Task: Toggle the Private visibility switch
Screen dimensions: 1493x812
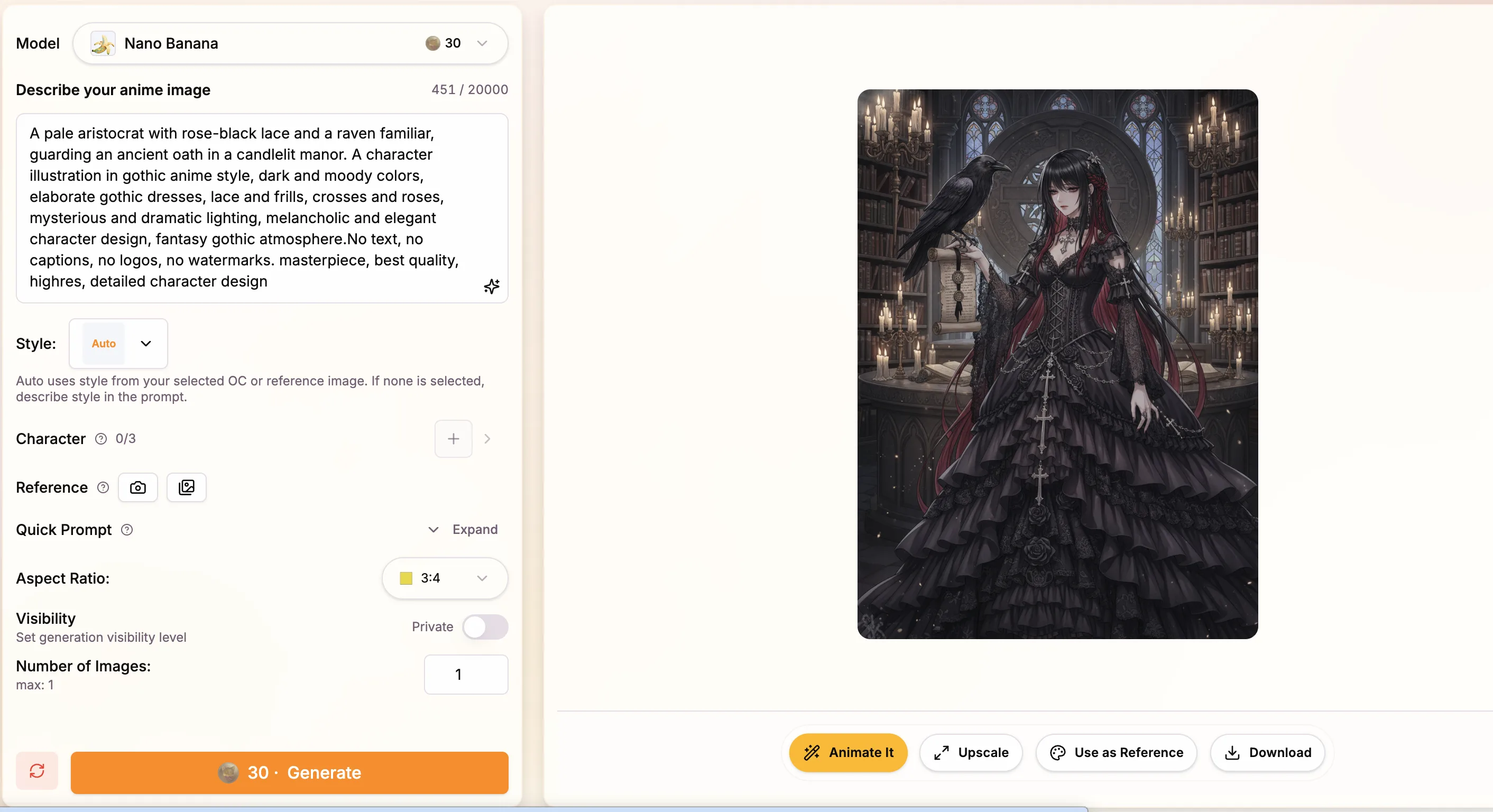Action: tap(485, 626)
